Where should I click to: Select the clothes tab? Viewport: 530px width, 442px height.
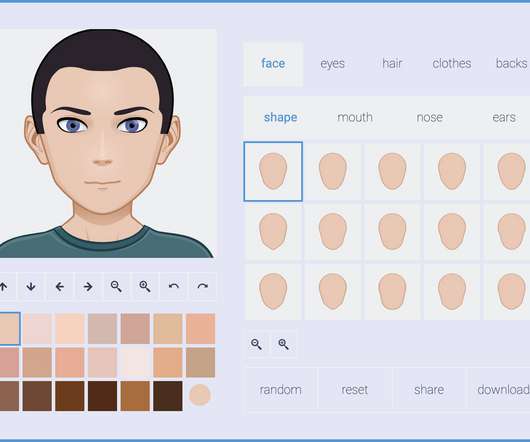tap(452, 64)
